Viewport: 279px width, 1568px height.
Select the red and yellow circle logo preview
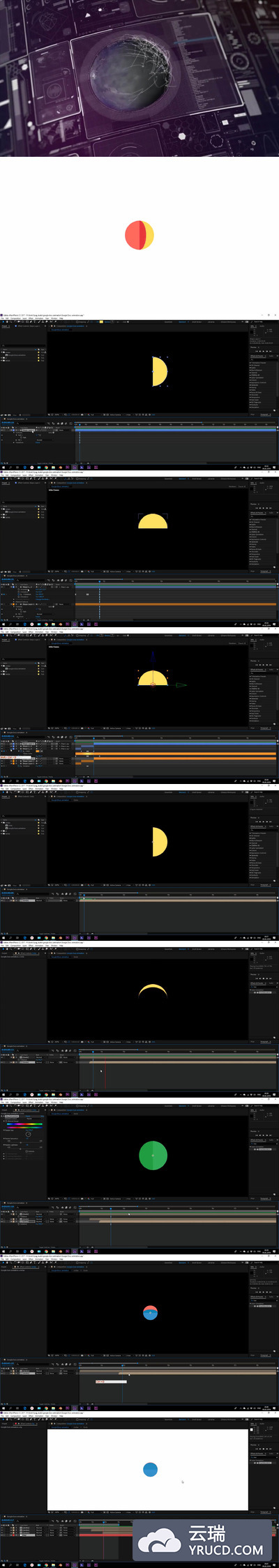click(x=139, y=236)
